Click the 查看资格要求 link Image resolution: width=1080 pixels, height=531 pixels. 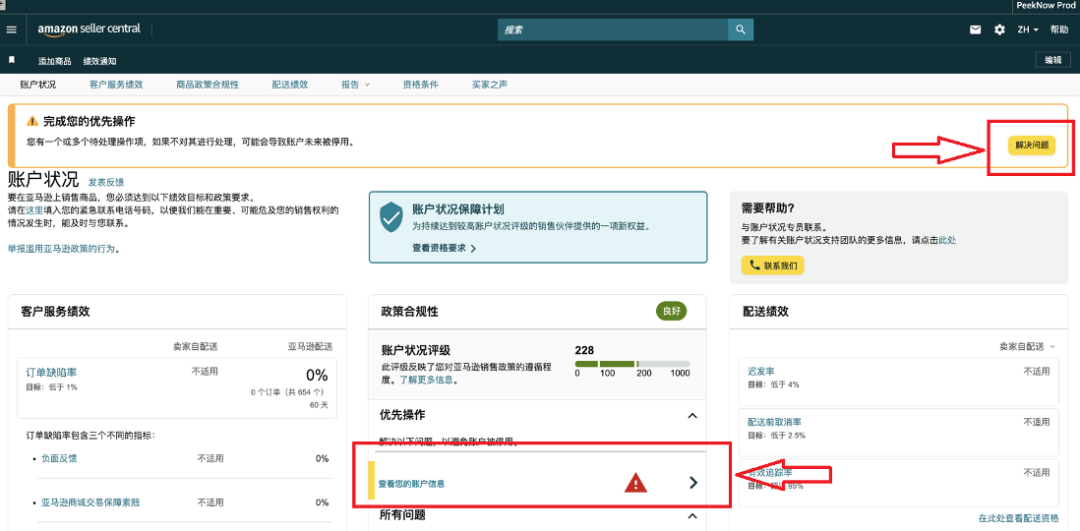point(444,248)
